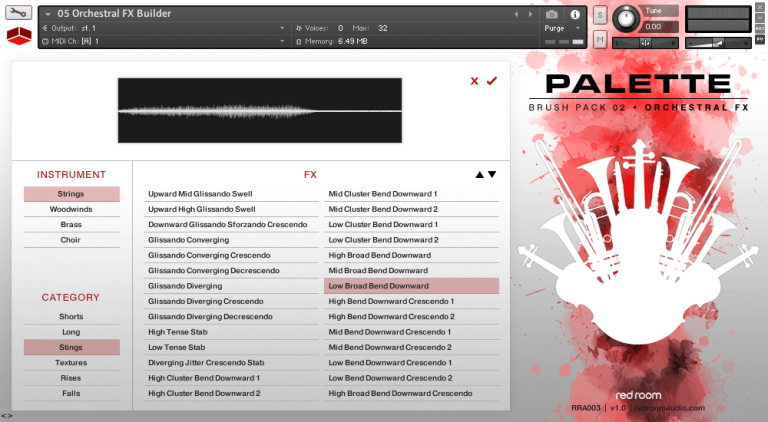Viewport: 768px width, 422px height.
Task: Click the waveform preview display
Action: click(x=260, y=111)
